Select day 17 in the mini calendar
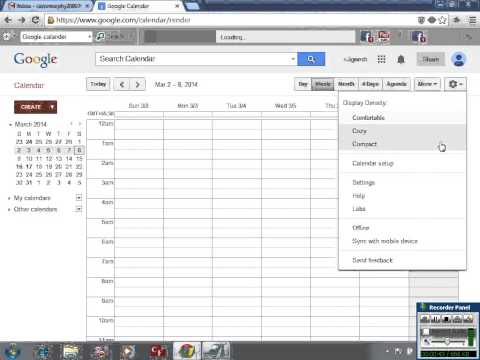This screenshot has height=360, width=480. point(29,166)
